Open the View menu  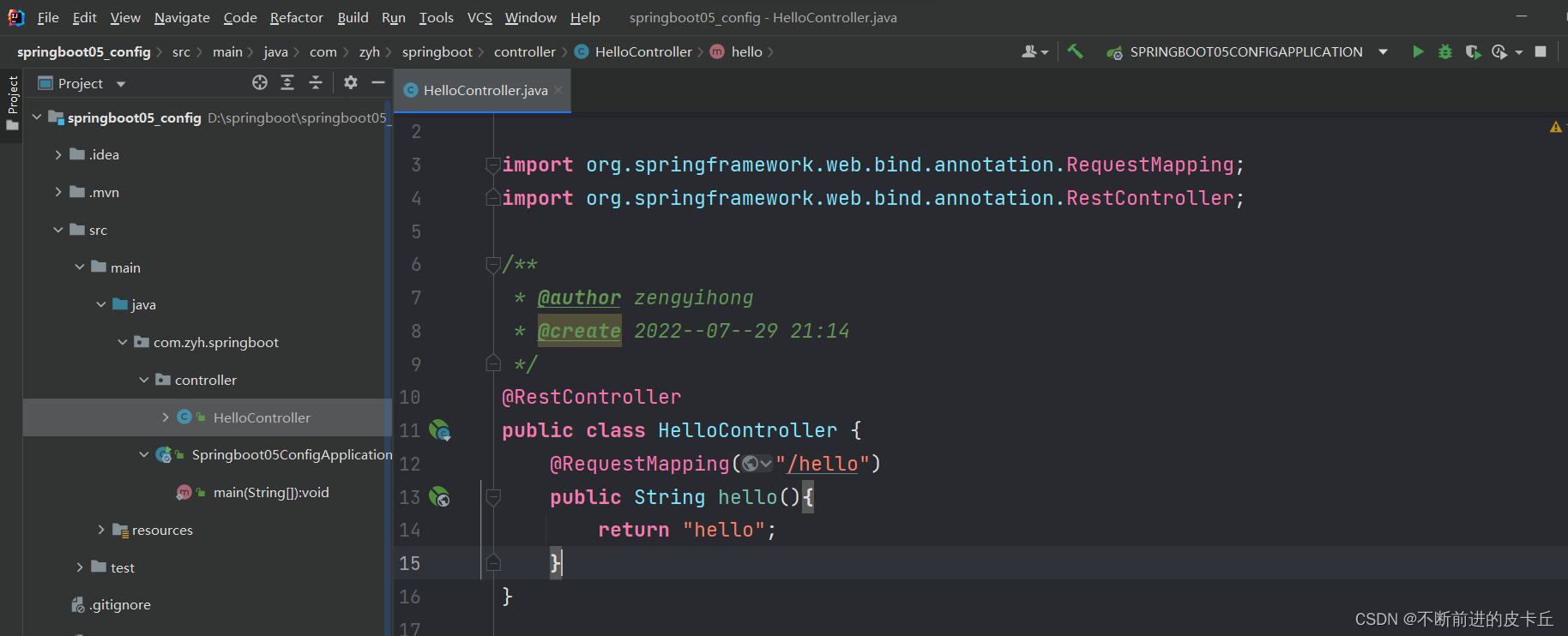click(125, 17)
